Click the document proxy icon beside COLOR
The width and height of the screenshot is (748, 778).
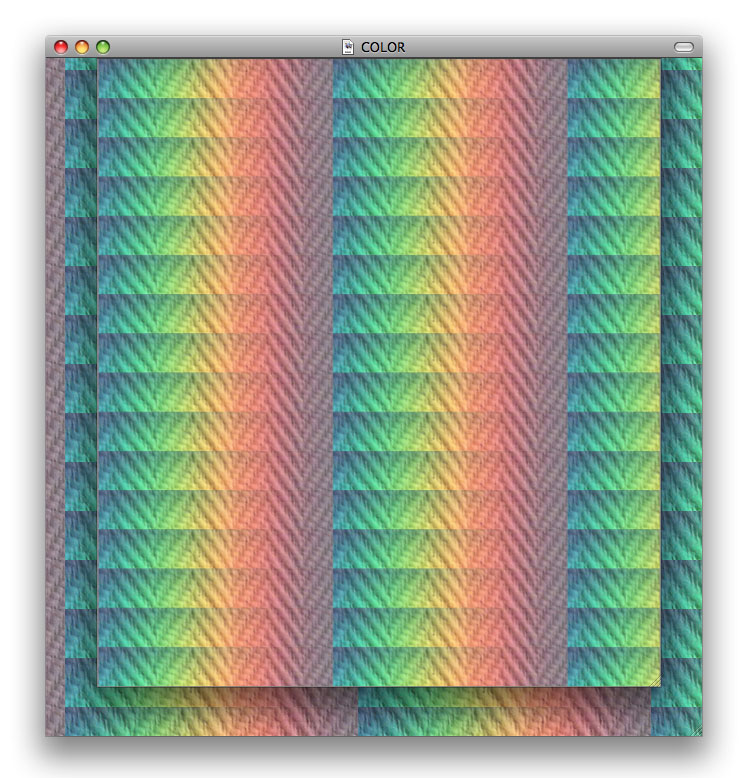coord(348,47)
